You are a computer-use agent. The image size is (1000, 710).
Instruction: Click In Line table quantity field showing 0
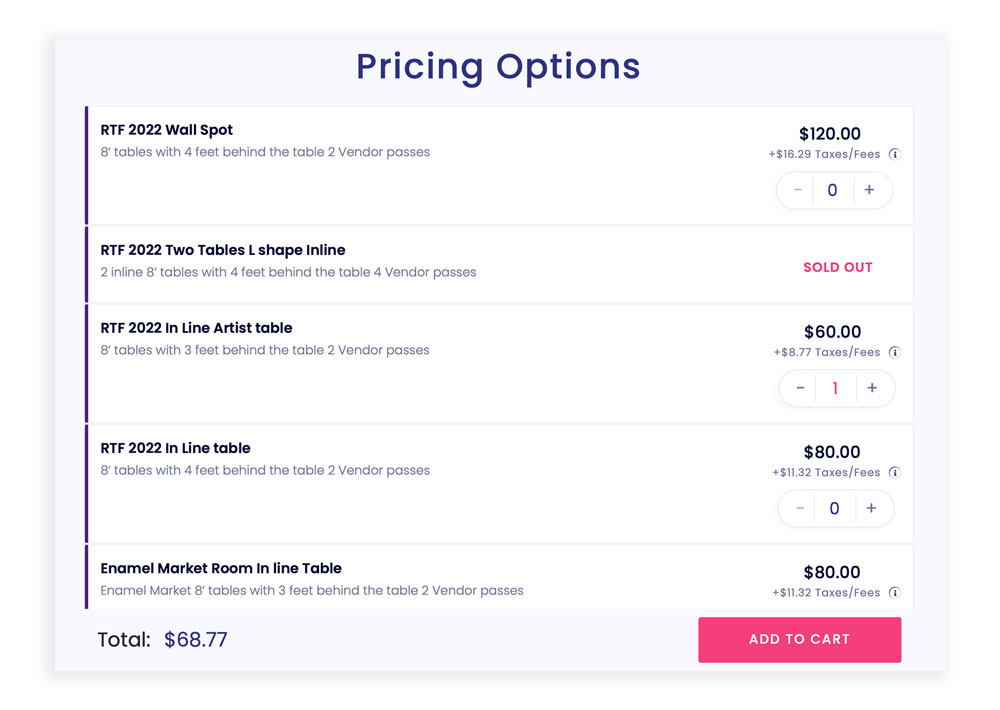click(x=834, y=508)
